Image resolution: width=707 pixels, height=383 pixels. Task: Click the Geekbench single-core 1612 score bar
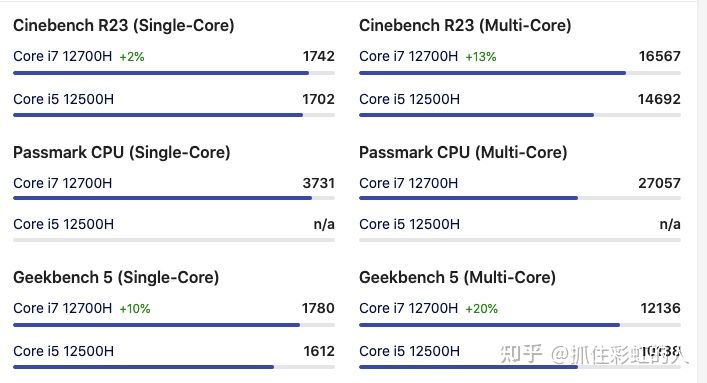pyautogui.click(x=174, y=367)
